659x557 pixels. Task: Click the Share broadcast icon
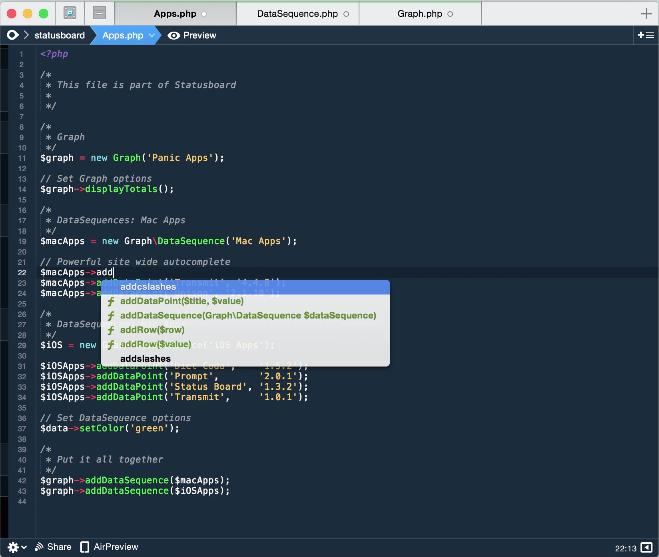tap(39, 547)
